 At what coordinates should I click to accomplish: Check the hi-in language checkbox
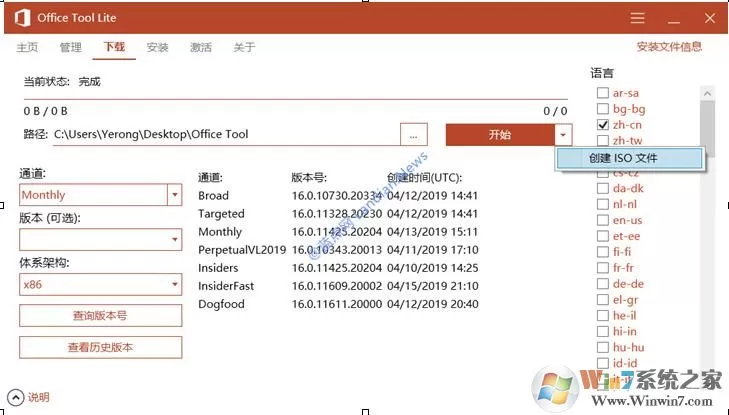pyautogui.click(x=603, y=331)
